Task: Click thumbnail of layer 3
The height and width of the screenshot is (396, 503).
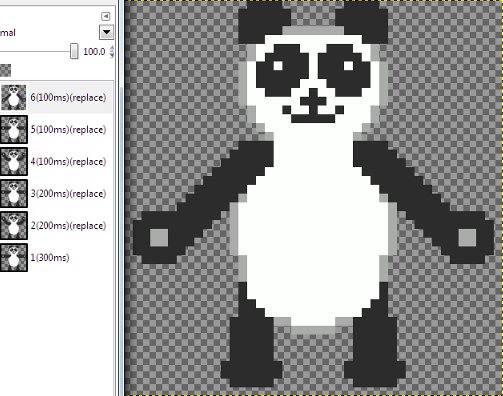Action: tap(14, 193)
